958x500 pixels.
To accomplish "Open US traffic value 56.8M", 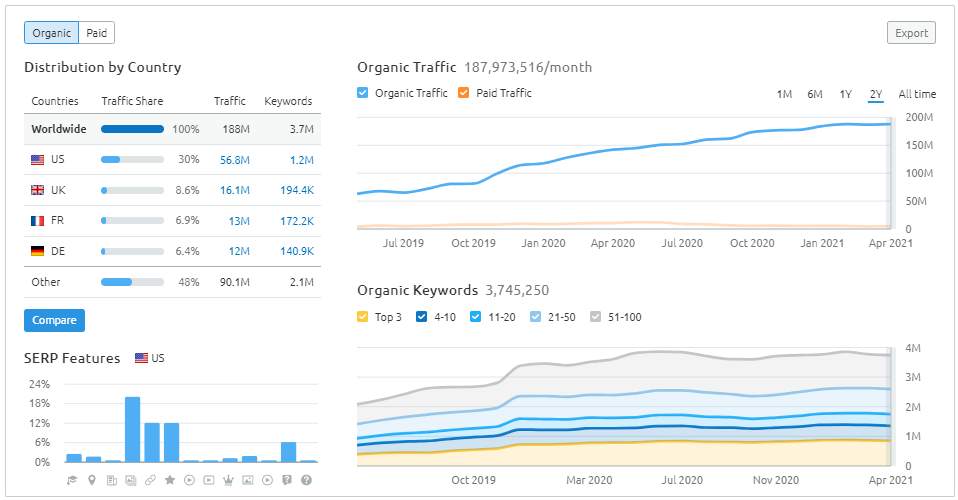I will (235, 160).
